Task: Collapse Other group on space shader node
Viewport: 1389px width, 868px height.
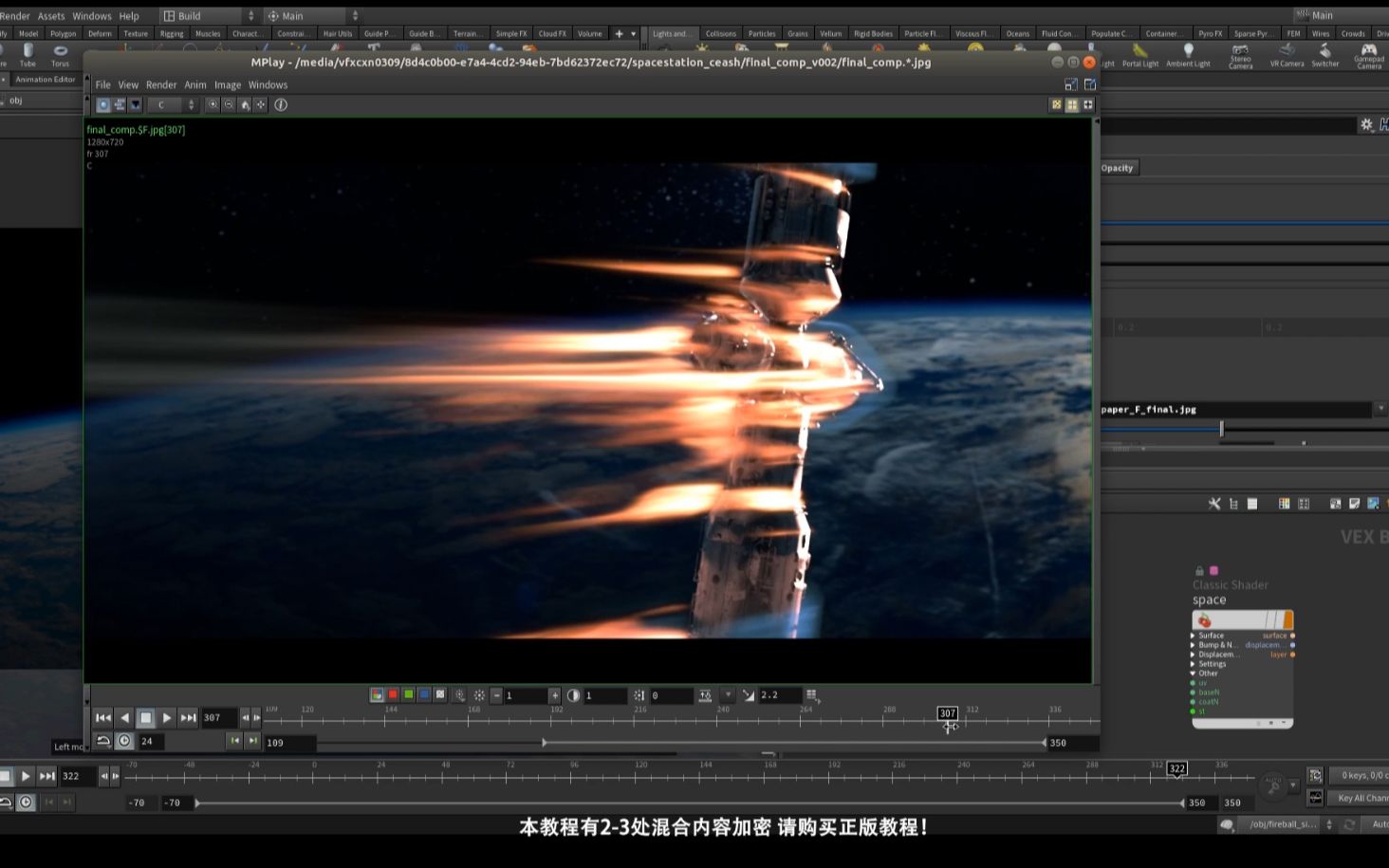Action: (1194, 674)
